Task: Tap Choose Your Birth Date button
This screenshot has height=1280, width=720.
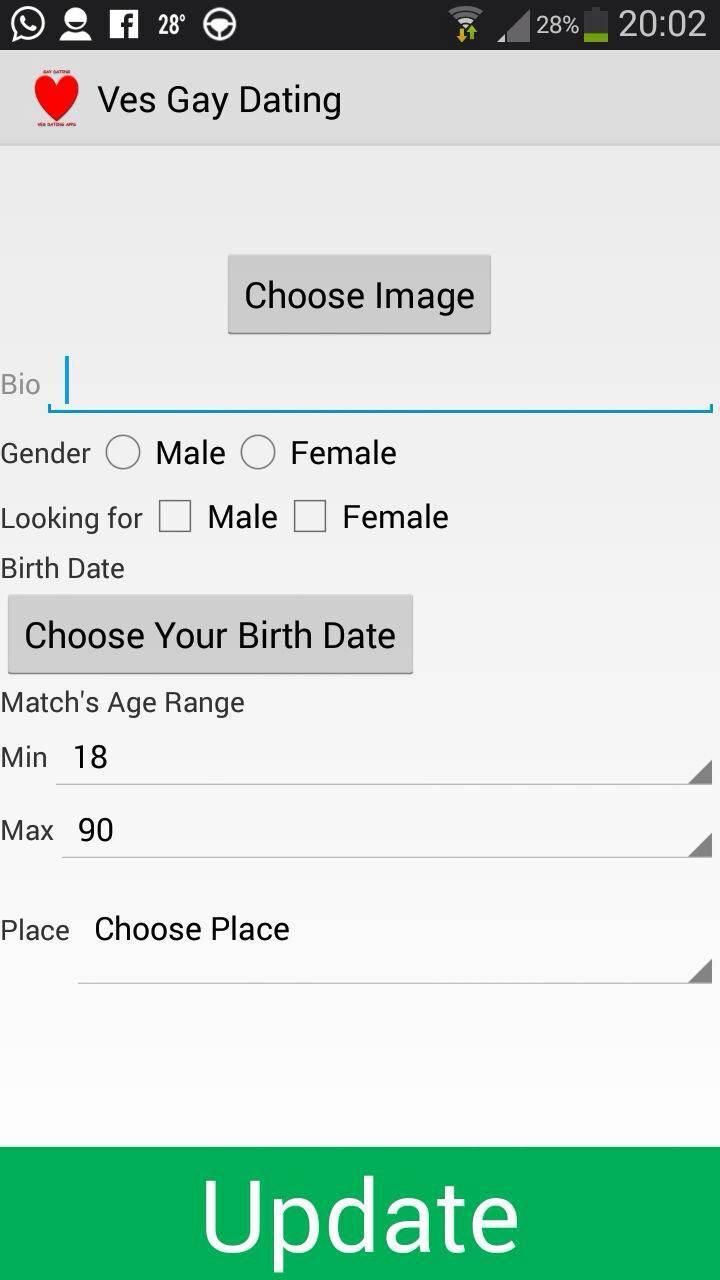Action: [210, 635]
